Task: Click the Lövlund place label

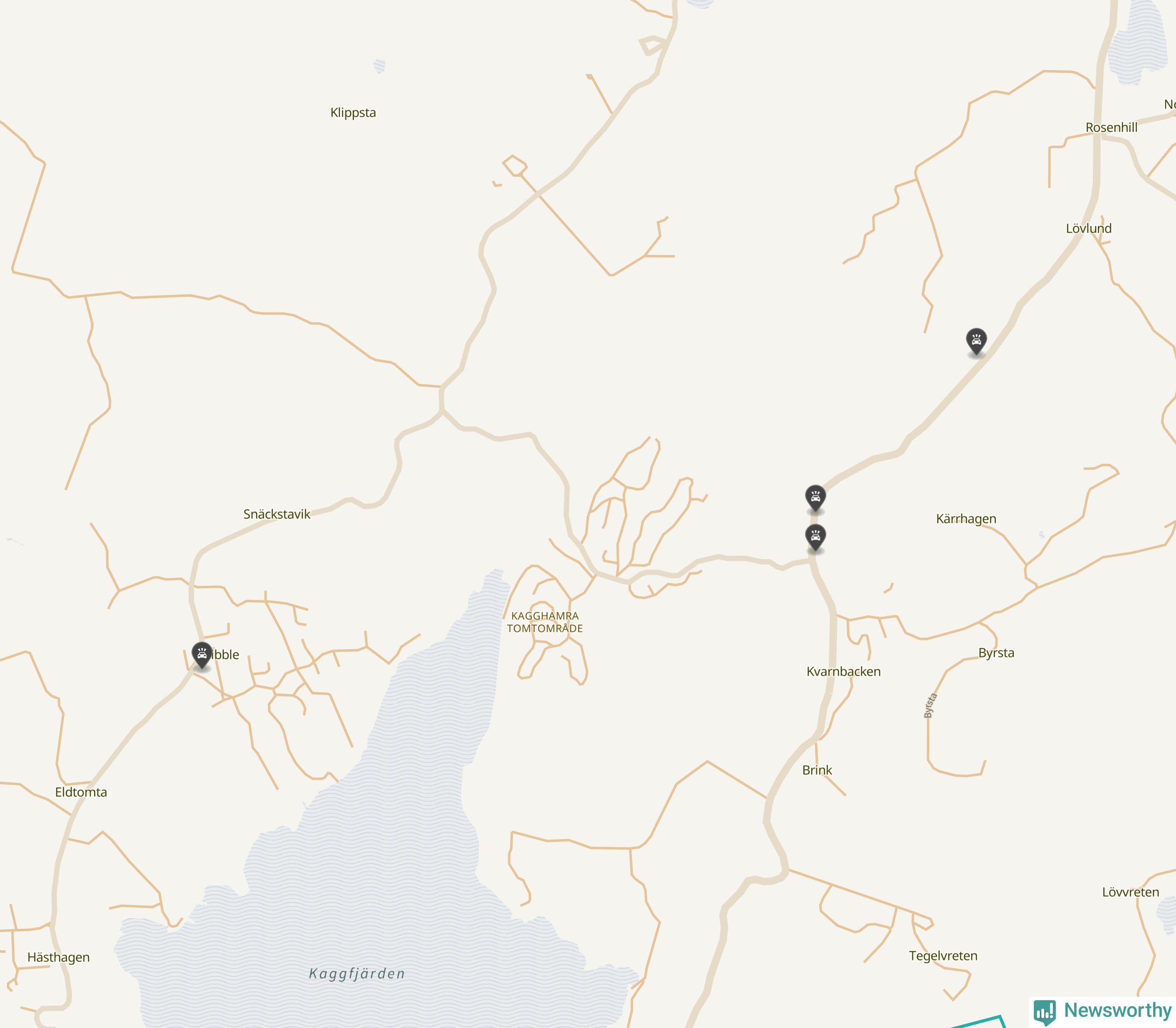Action: 1088,228
